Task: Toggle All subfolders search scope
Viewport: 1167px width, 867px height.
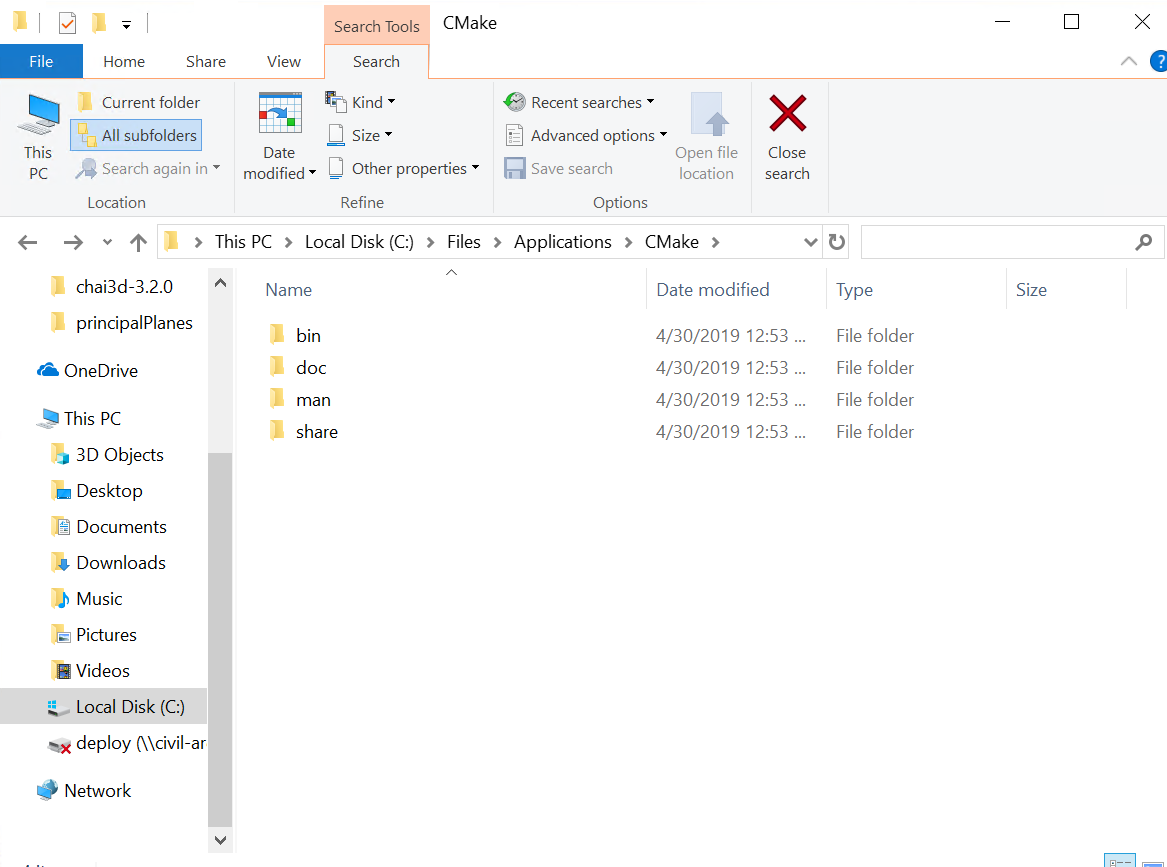Action: click(136, 135)
